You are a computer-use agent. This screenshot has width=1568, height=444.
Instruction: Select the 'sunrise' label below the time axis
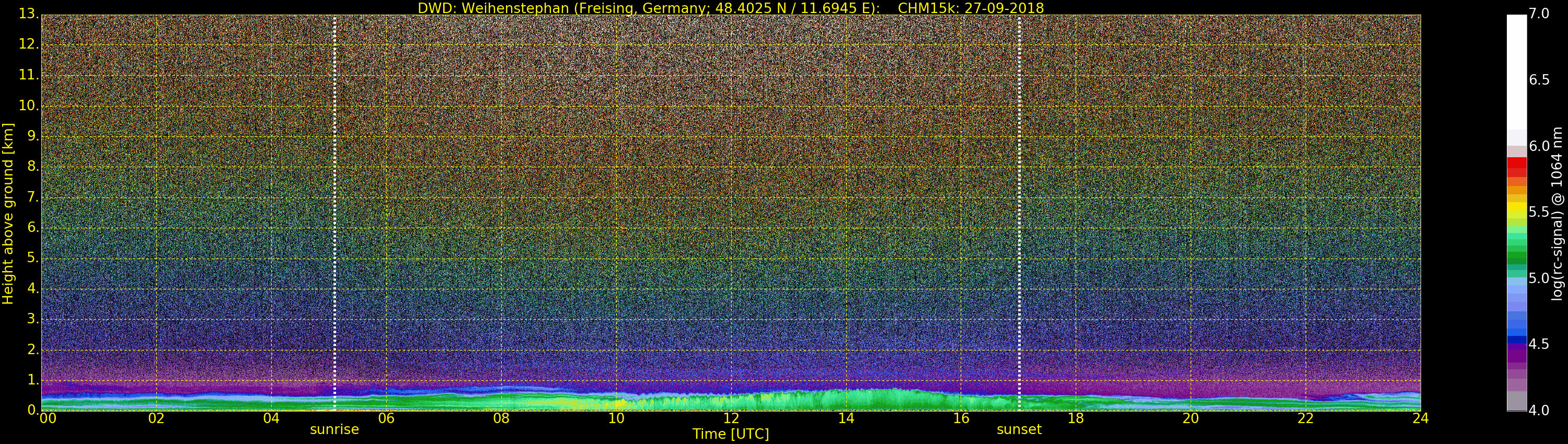(334, 429)
